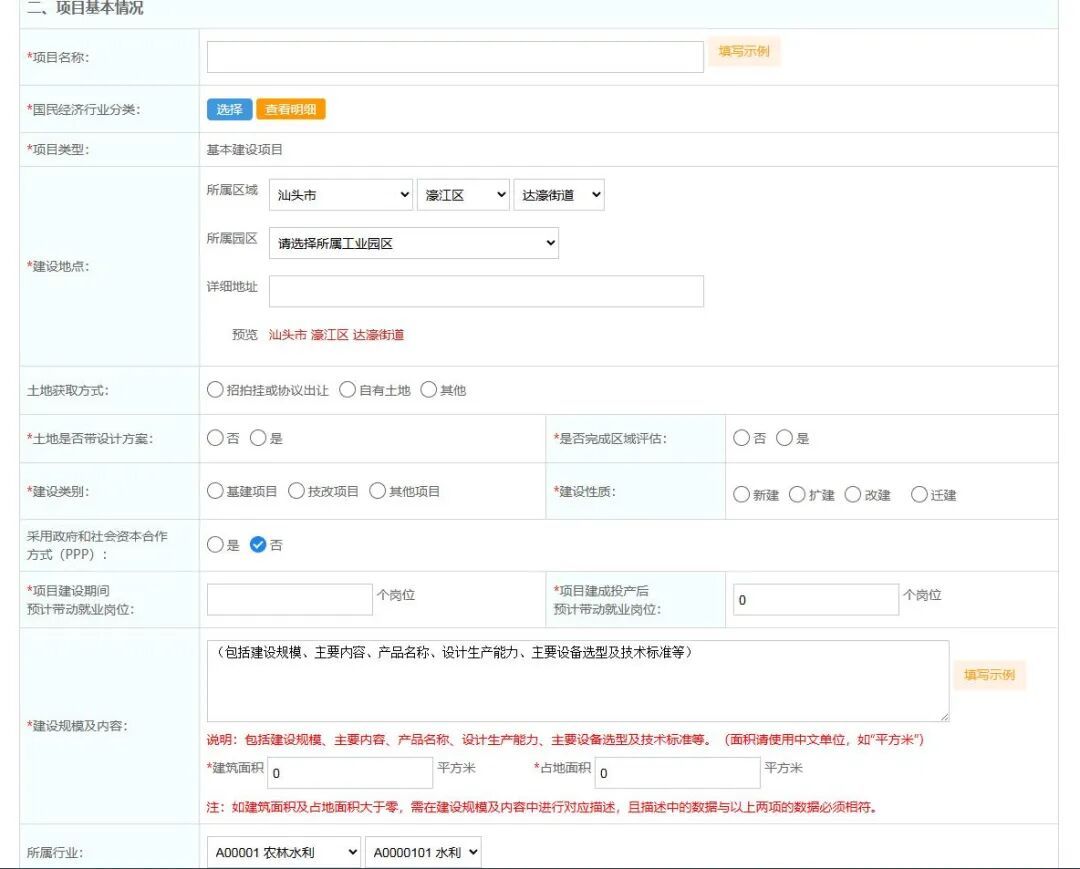Click the 建设规模及内容 textarea

click(577, 681)
